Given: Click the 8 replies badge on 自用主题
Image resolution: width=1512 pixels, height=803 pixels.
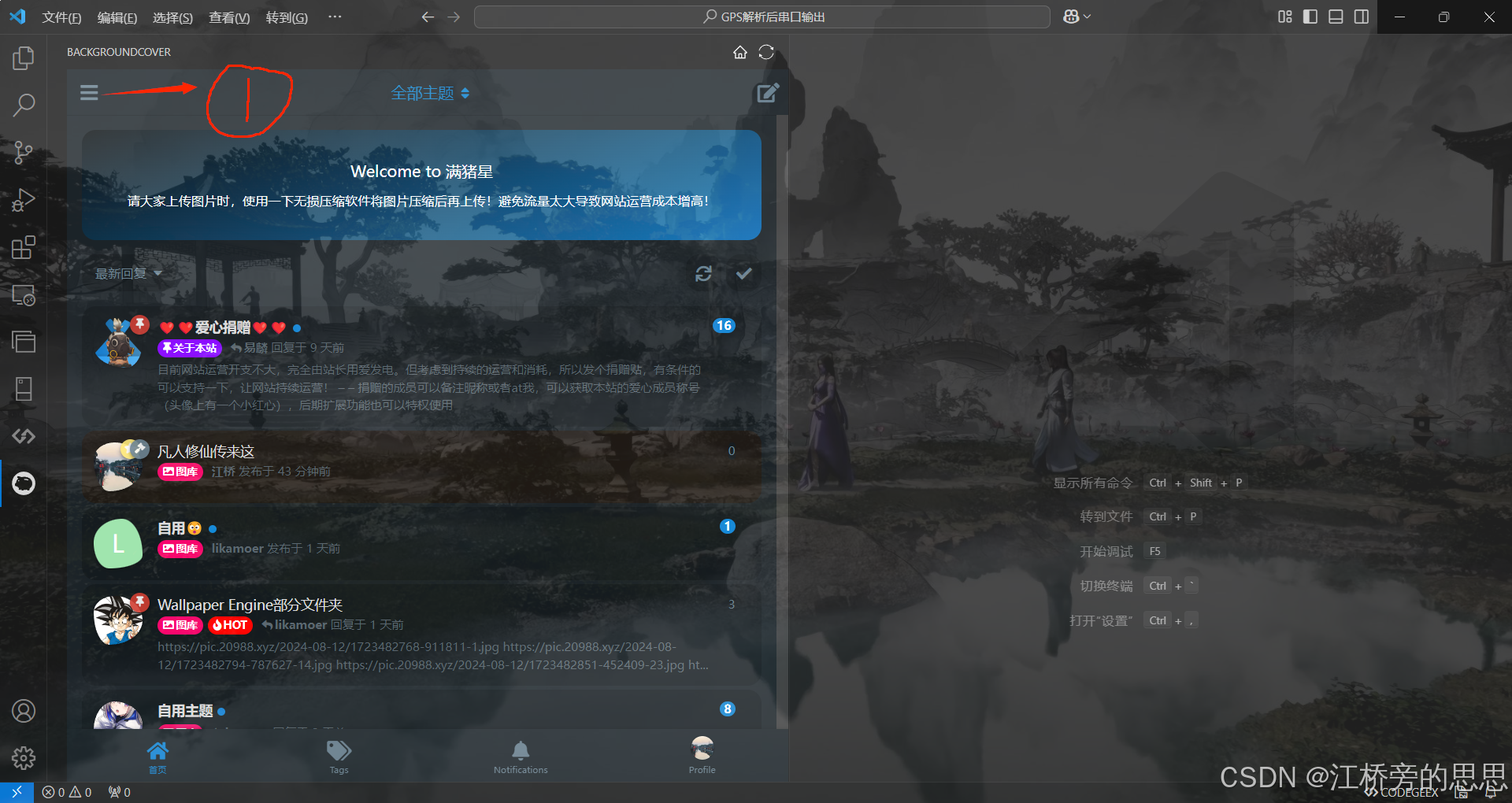Looking at the screenshot, I should [x=728, y=709].
